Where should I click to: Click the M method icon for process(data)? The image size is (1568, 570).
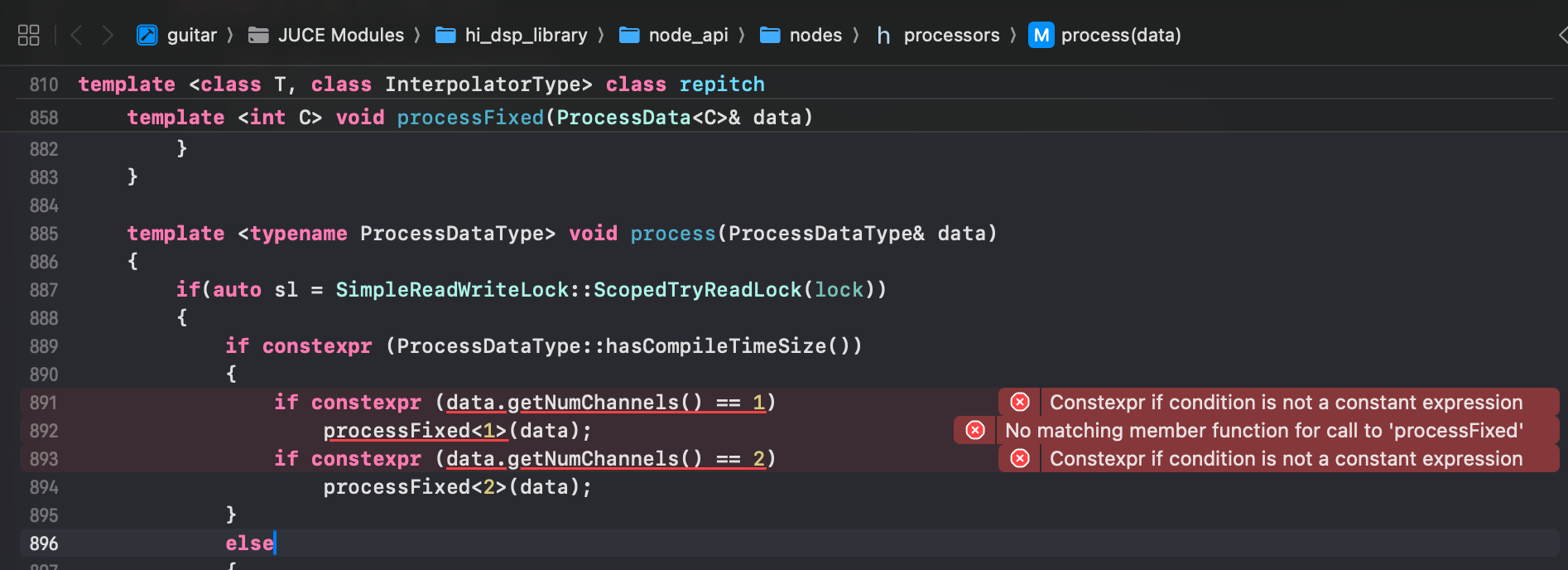pos(1041,35)
